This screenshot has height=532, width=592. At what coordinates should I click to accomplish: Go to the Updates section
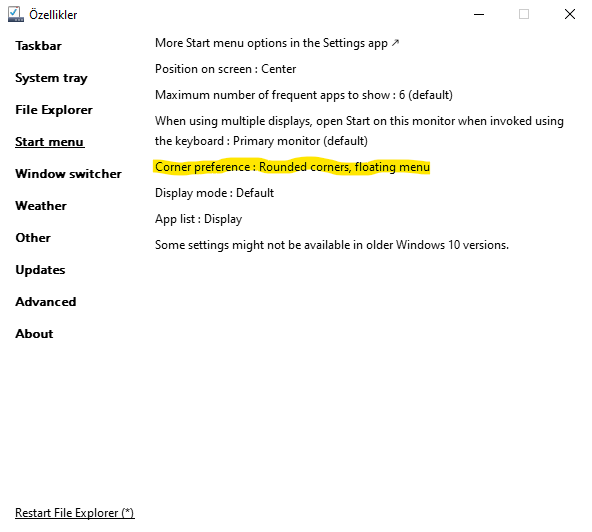[x=40, y=270]
